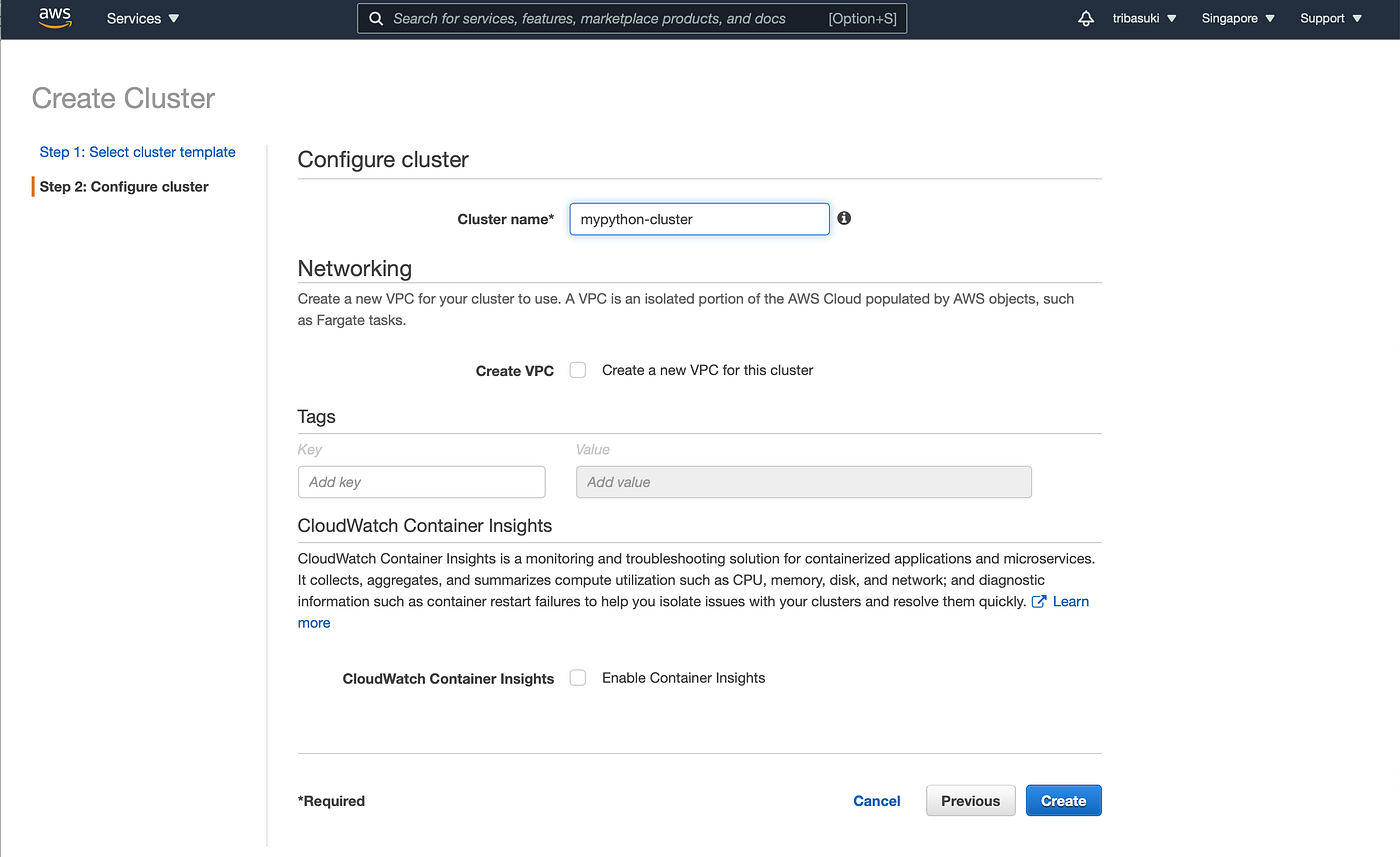Follow the Learn more link
Screen dimensions: 1400x857
[1070, 601]
